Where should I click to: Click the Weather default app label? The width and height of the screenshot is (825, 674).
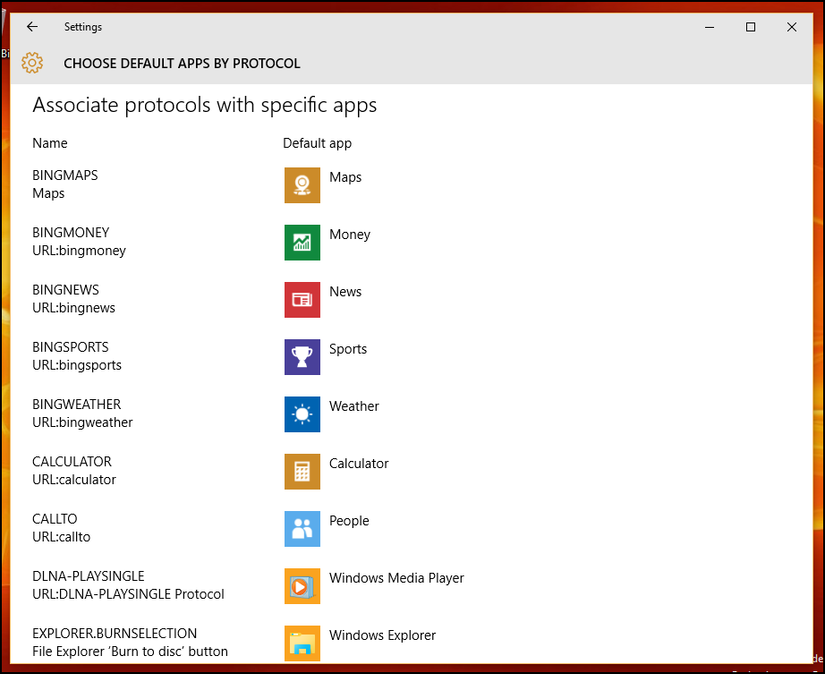(354, 406)
